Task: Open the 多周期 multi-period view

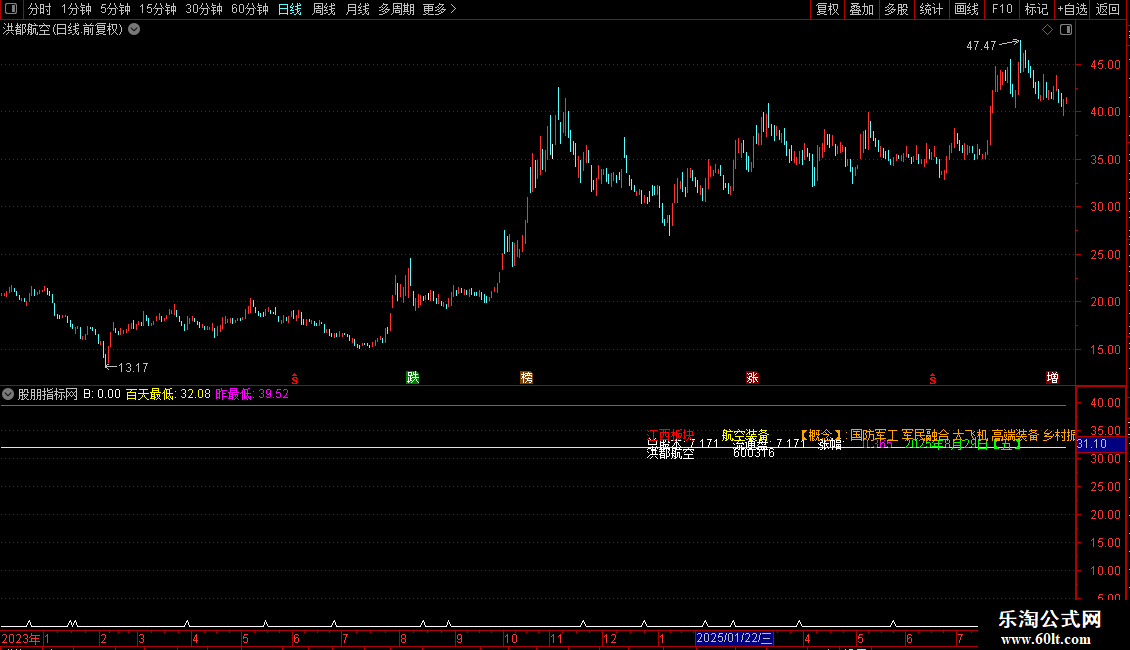Action: tap(396, 9)
